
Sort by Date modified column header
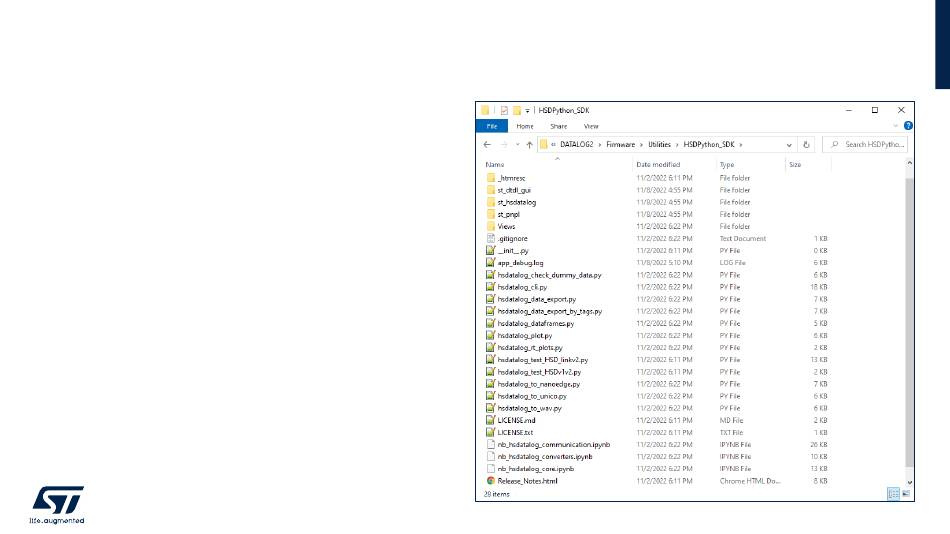point(658,164)
